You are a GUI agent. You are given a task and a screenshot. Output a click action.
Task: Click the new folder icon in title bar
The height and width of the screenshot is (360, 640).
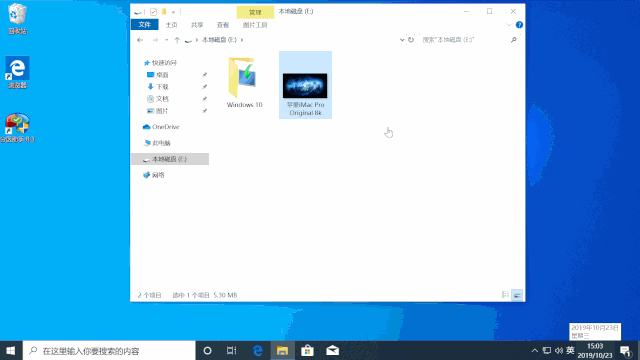(x=164, y=12)
